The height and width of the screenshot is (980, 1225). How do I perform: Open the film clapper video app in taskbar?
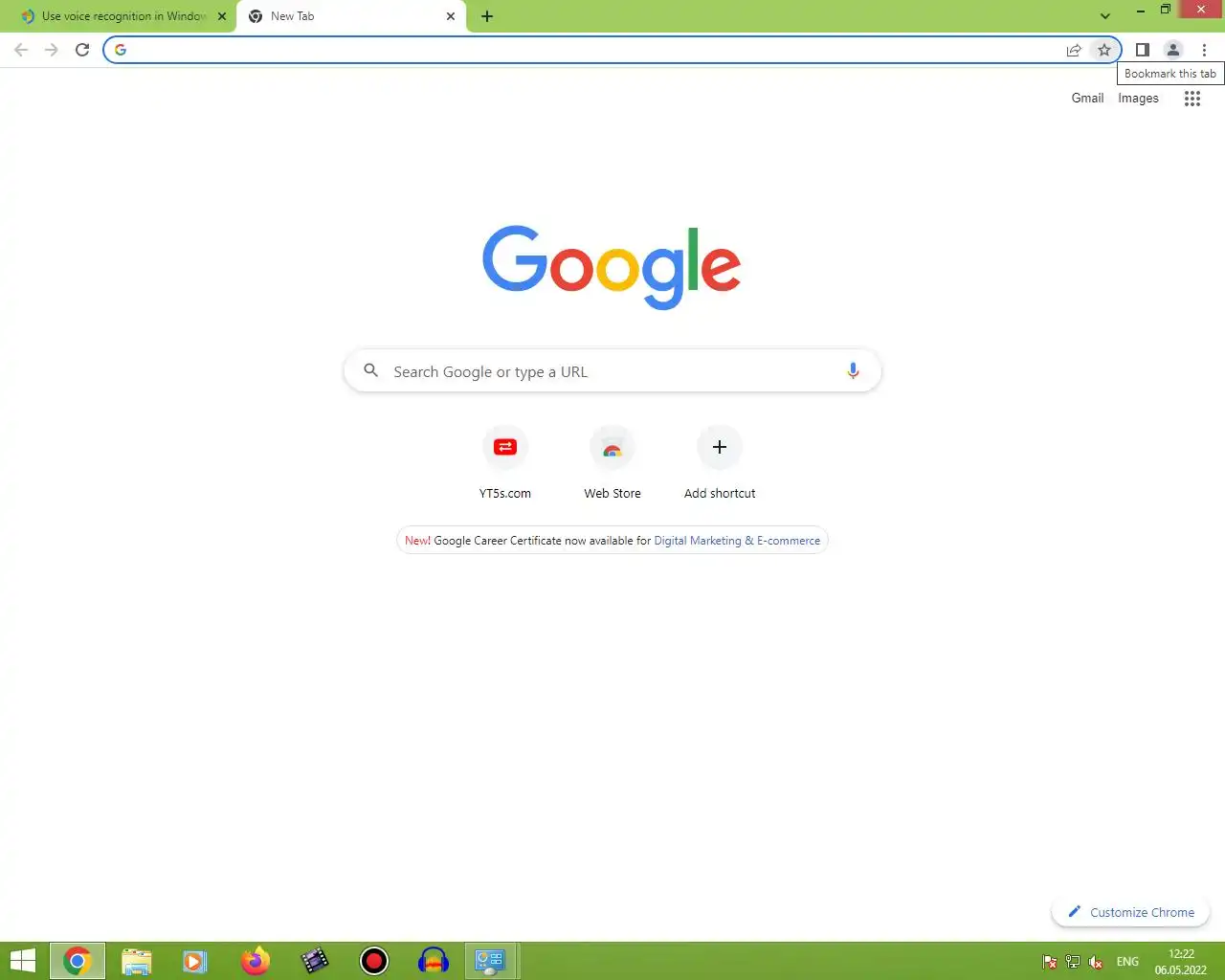click(315, 961)
